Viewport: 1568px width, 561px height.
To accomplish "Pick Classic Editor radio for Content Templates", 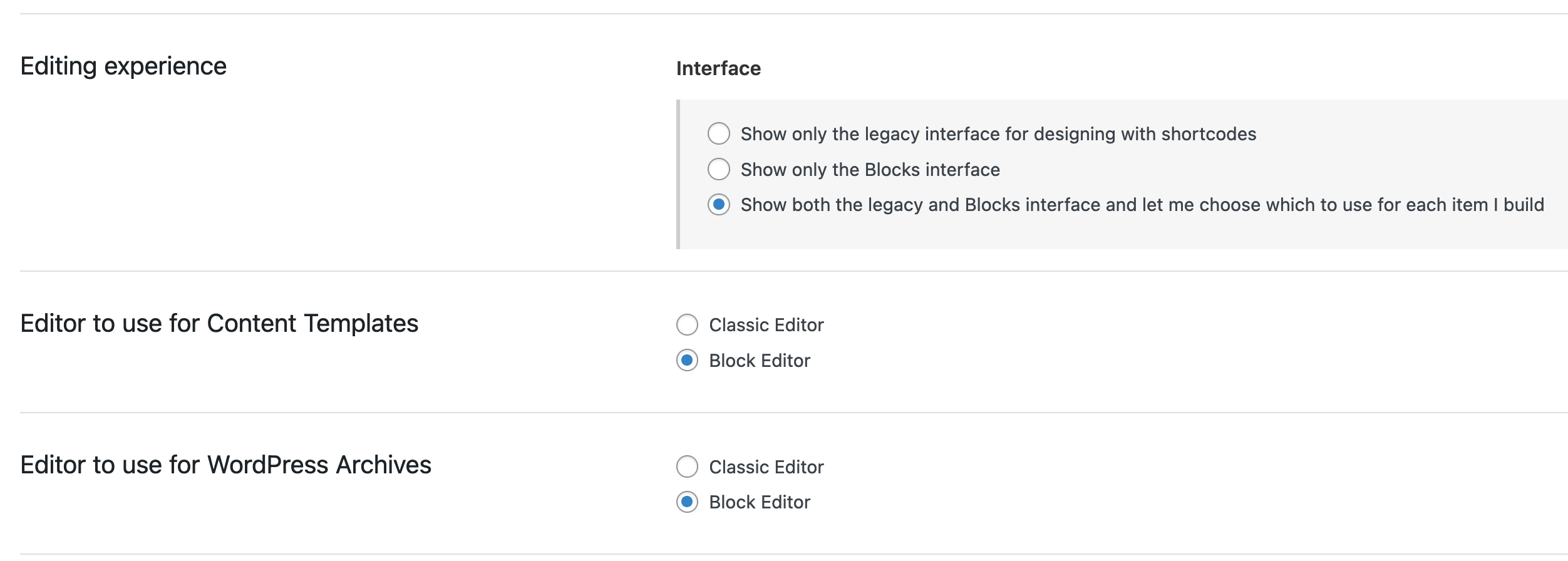I will click(x=687, y=325).
